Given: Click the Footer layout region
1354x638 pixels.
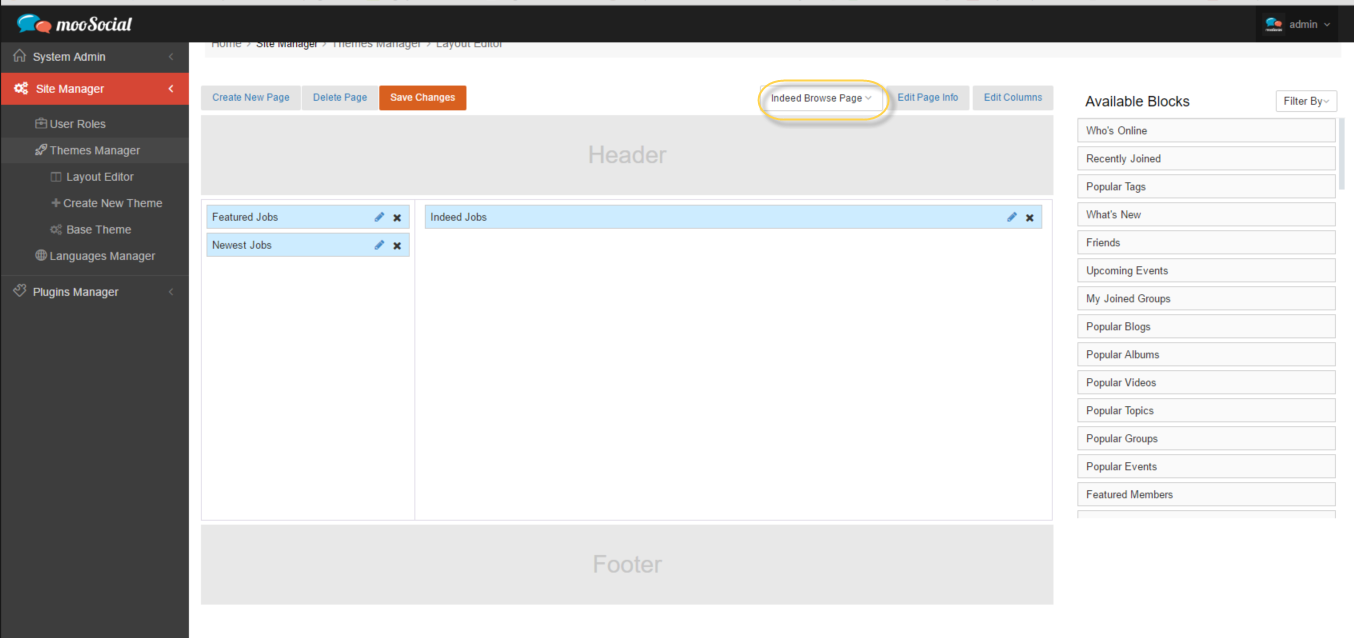Looking at the screenshot, I should [627, 565].
